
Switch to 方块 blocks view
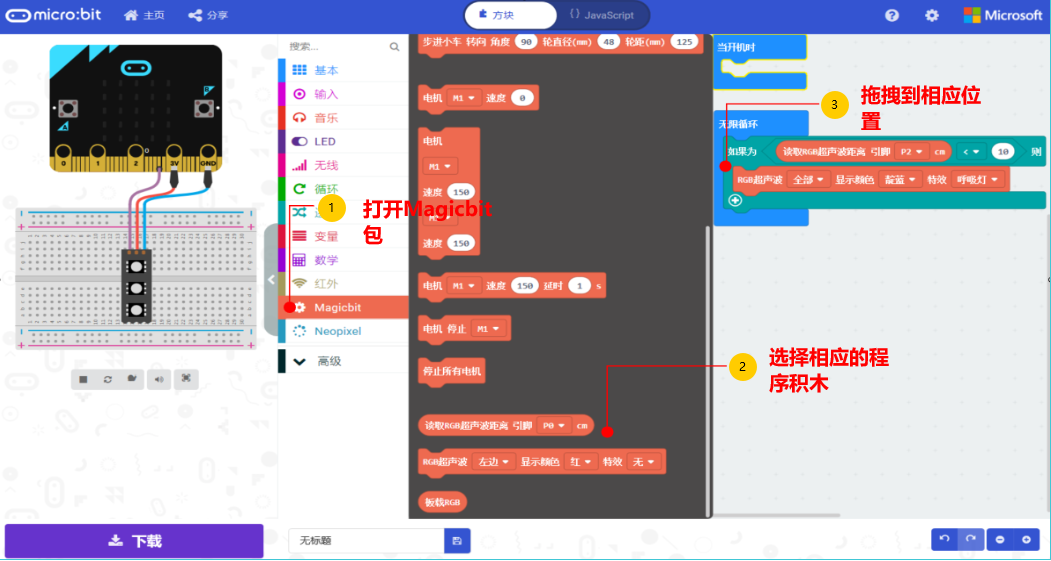pos(511,15)
